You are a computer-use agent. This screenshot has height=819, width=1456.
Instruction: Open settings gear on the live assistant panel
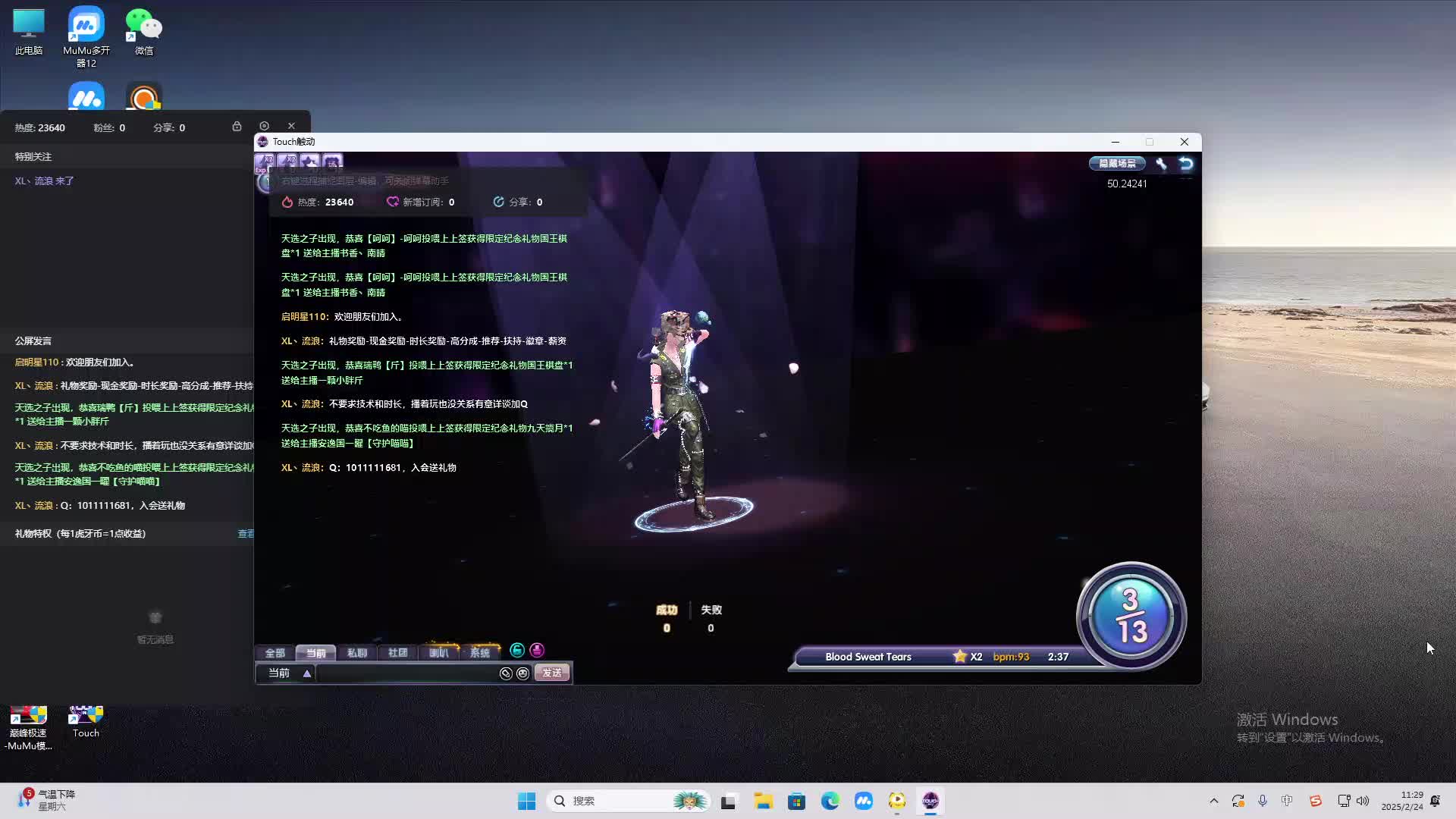click(x=264, y=125)
